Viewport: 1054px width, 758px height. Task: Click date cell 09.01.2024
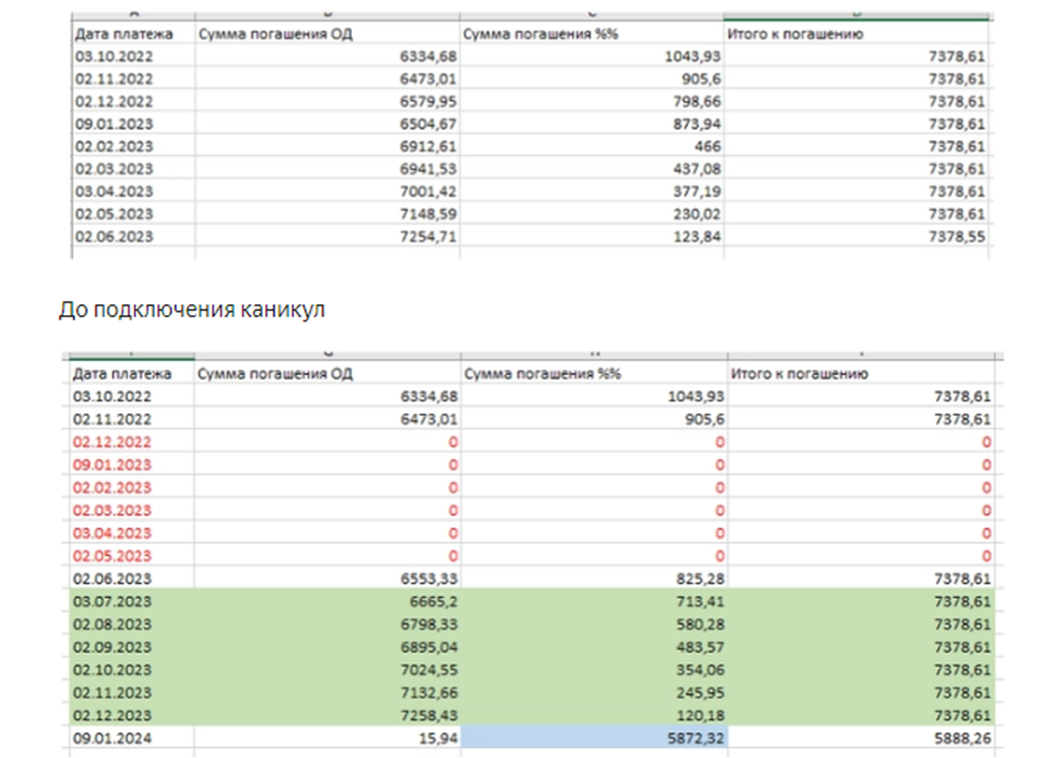[132, 738]
